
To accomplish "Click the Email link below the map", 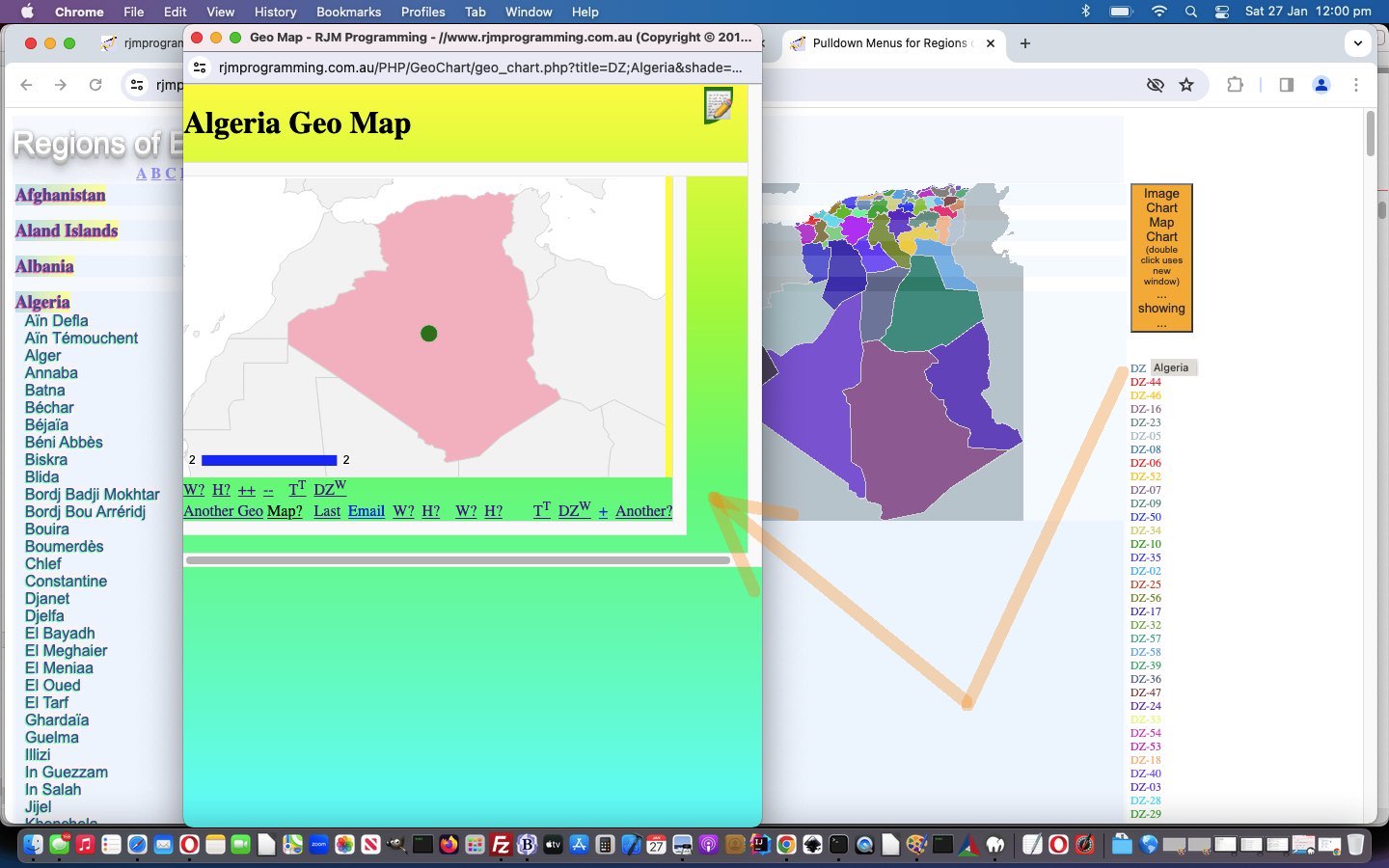I will [x=366, y=511].
